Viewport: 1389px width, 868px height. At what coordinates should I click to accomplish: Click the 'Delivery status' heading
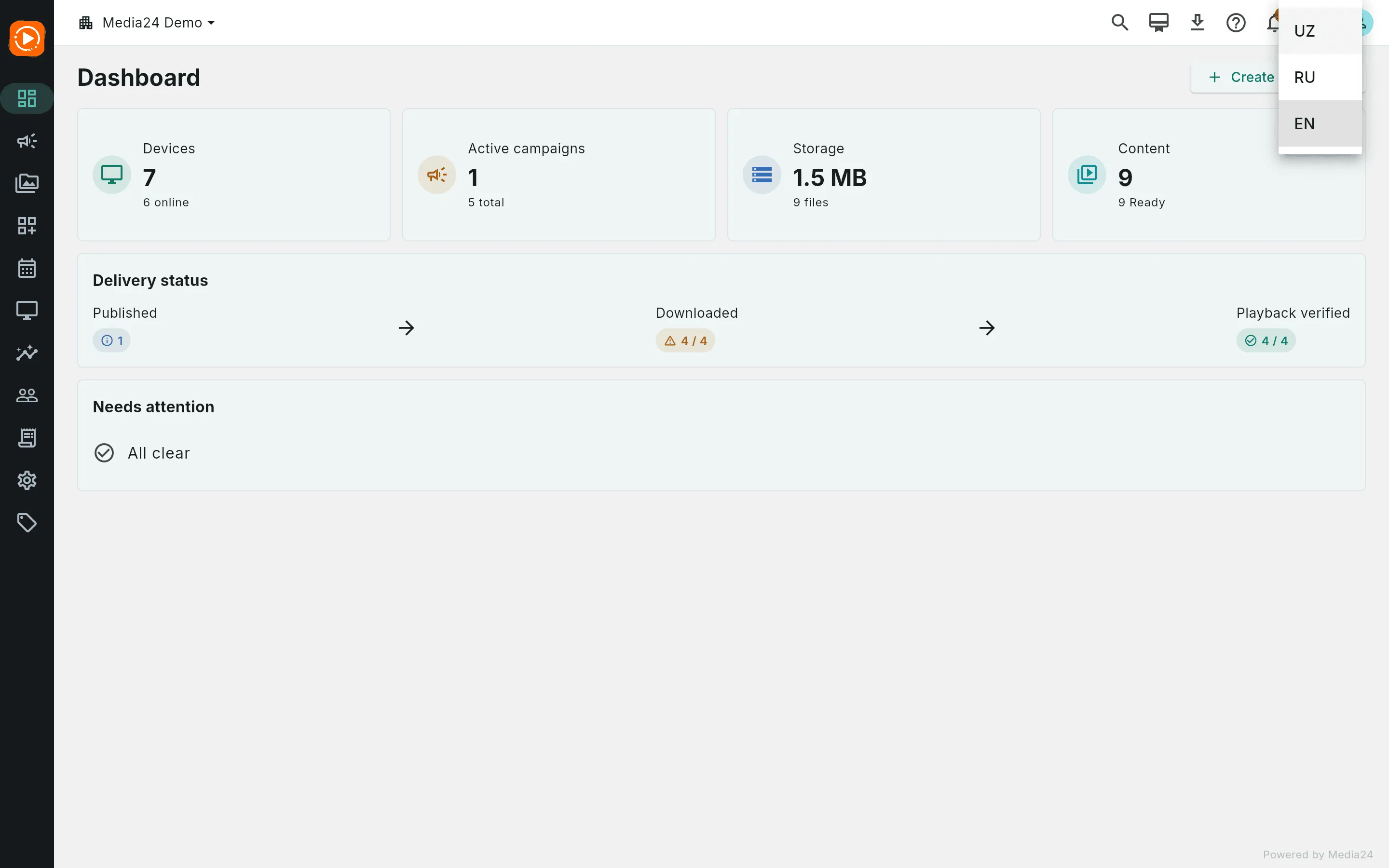tap(150, 280)
